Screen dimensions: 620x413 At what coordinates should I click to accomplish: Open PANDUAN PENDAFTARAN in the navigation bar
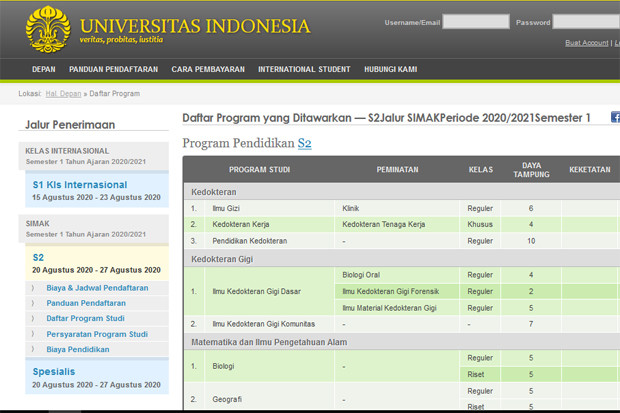click(113, 69)
